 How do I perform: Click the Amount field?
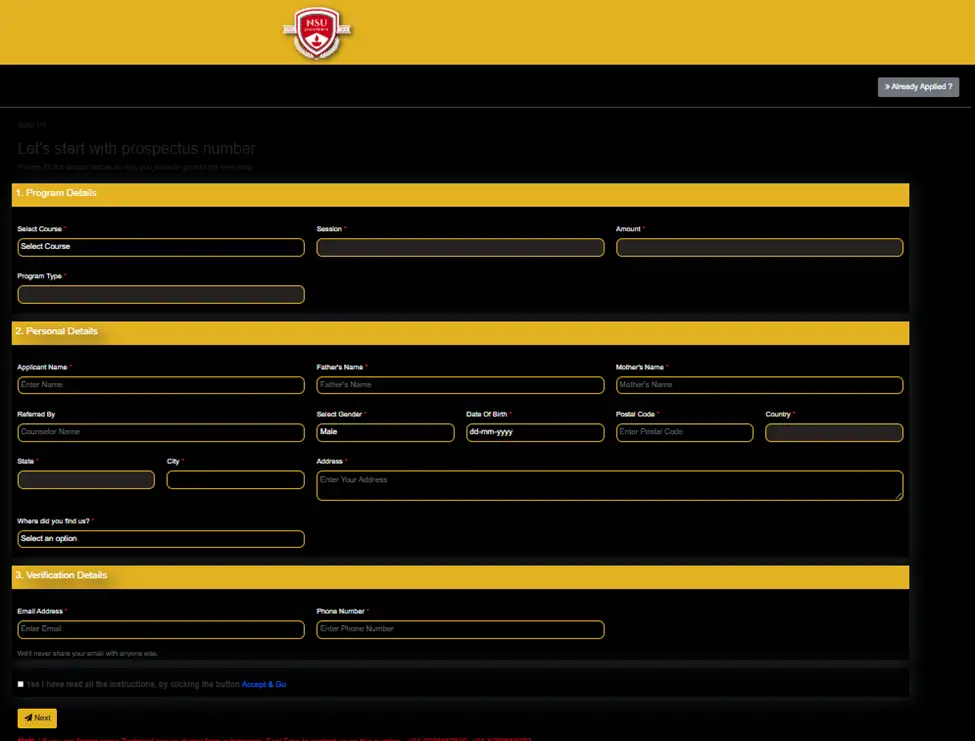(x=759, y=247)
